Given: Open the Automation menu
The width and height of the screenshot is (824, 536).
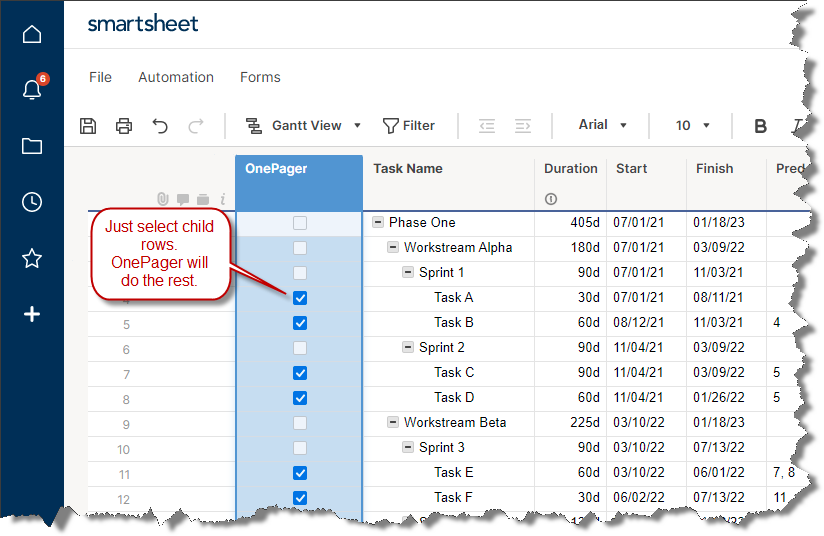Looking at the screenshot, I should tap(176, 77).
